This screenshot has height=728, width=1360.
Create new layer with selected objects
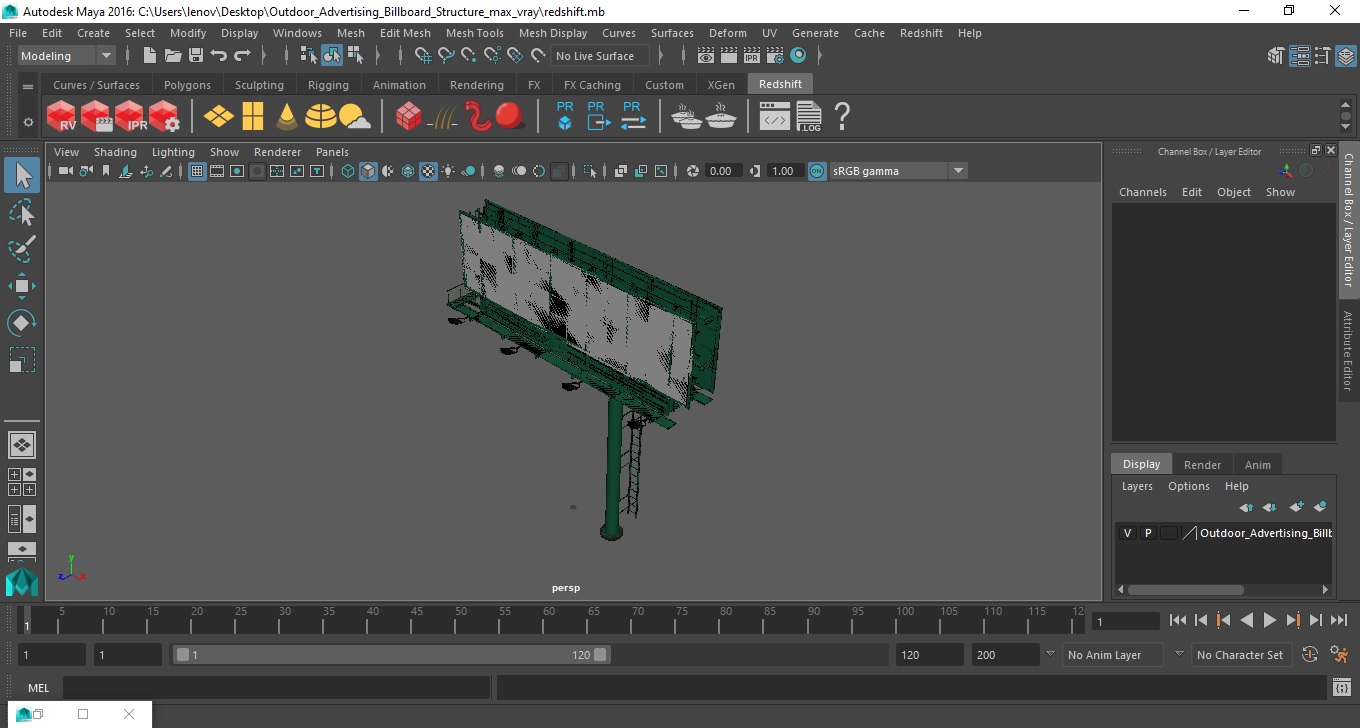click(1320, 508)
